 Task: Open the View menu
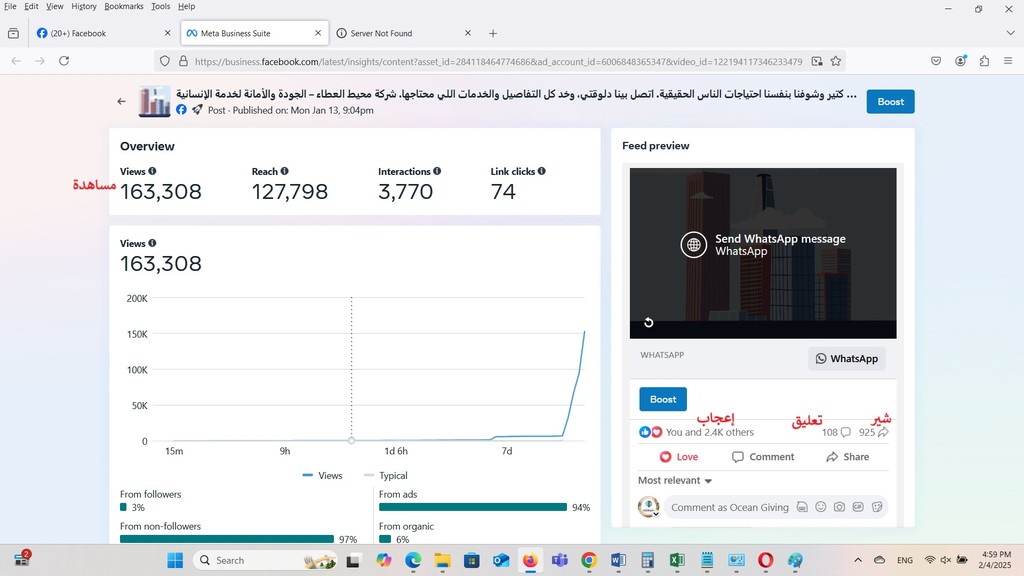coord(55,7)
